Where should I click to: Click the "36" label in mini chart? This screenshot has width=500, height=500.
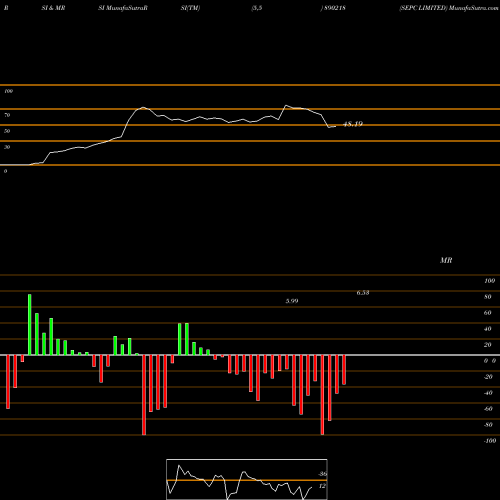[322, 474]
